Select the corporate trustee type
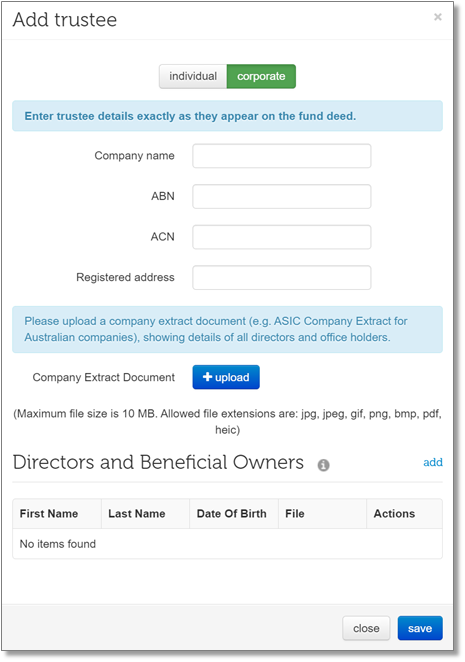 click(x=261, y=76)
